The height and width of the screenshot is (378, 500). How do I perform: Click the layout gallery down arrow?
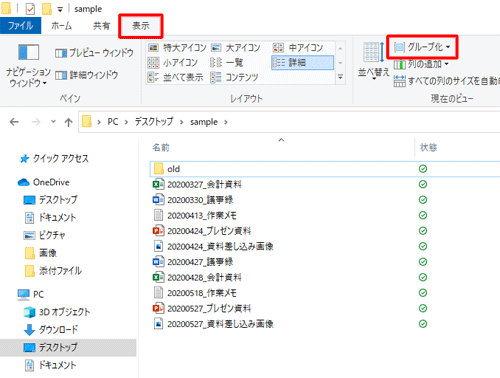(x=340, y=63)
